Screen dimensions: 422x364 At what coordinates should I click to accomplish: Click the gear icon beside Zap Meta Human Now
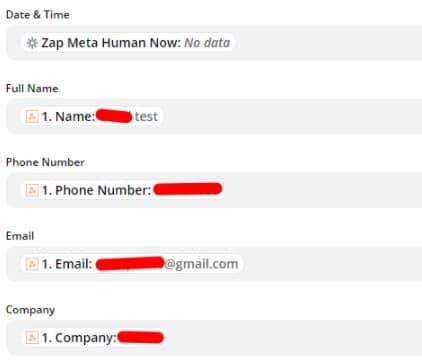pos(32,43)
